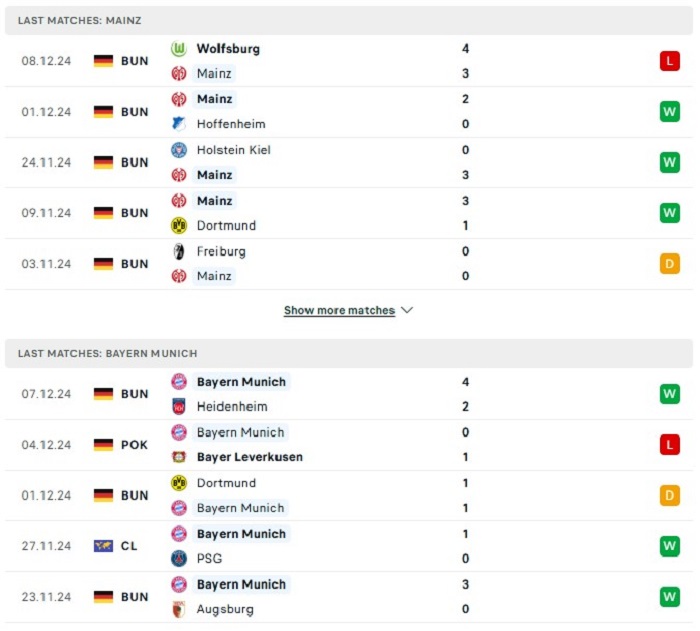Click the POK competition label
Screen dimensions: 700x631
[x=134, y=445]
